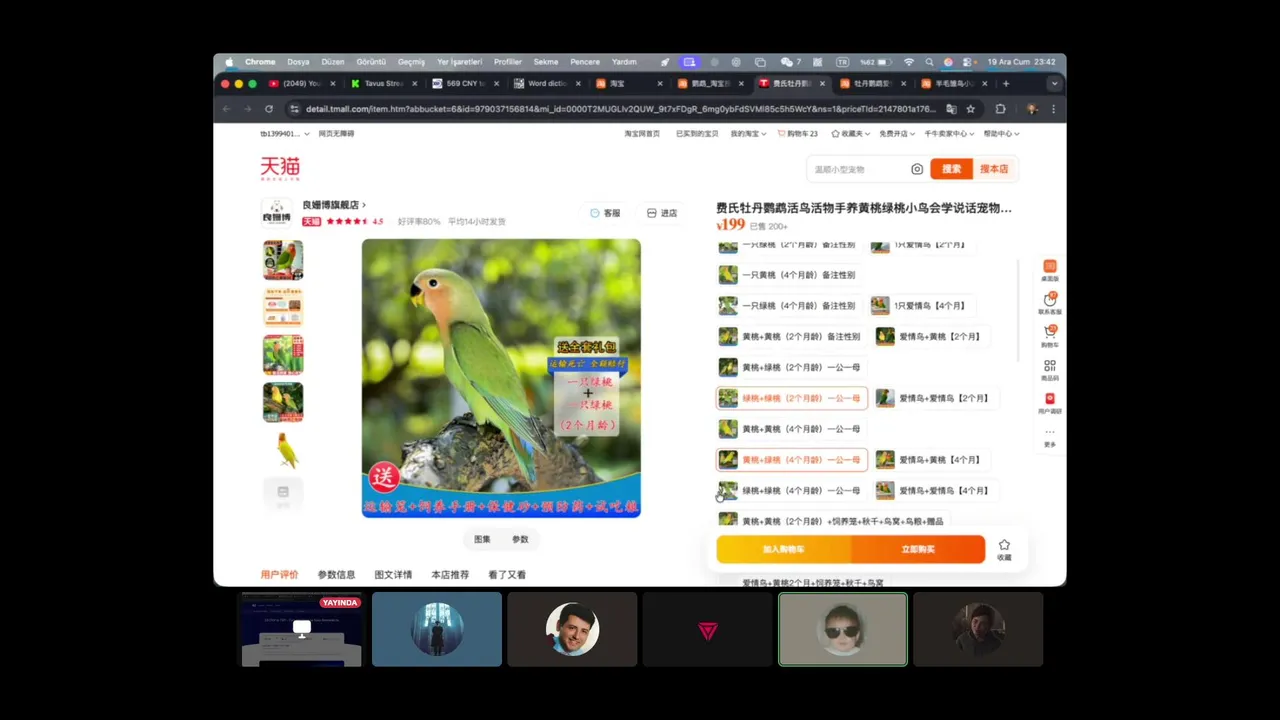
Task: Open the 淘宝网首页 link
Action: pos(642,133)
